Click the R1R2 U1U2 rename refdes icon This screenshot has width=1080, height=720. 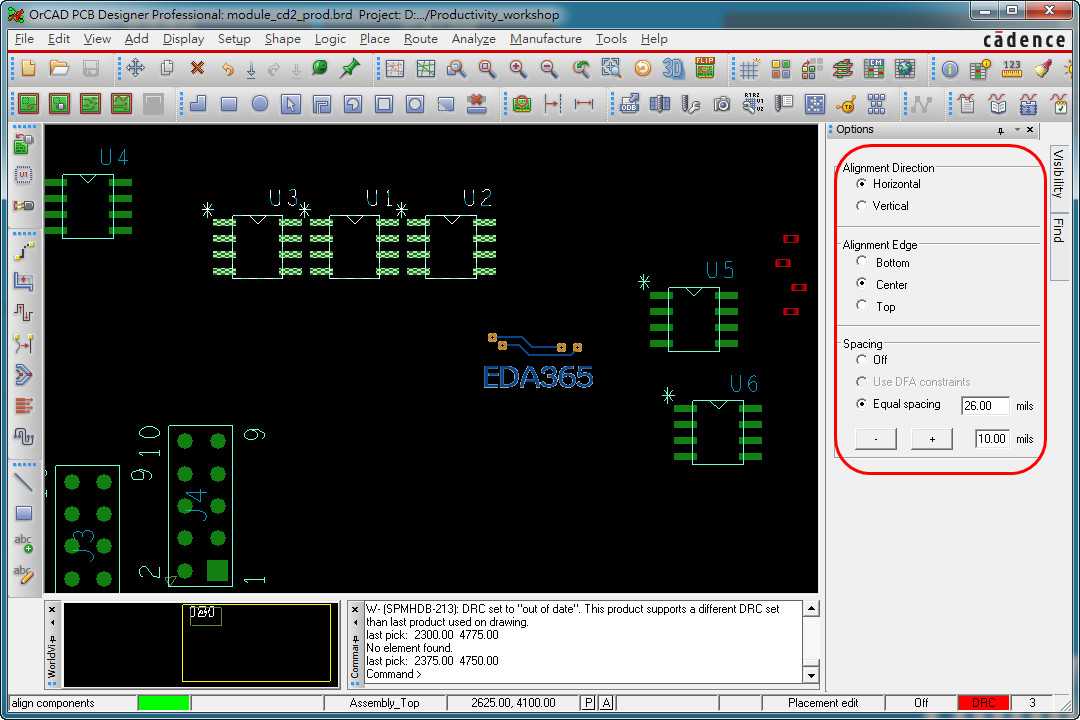pos(753,103)
